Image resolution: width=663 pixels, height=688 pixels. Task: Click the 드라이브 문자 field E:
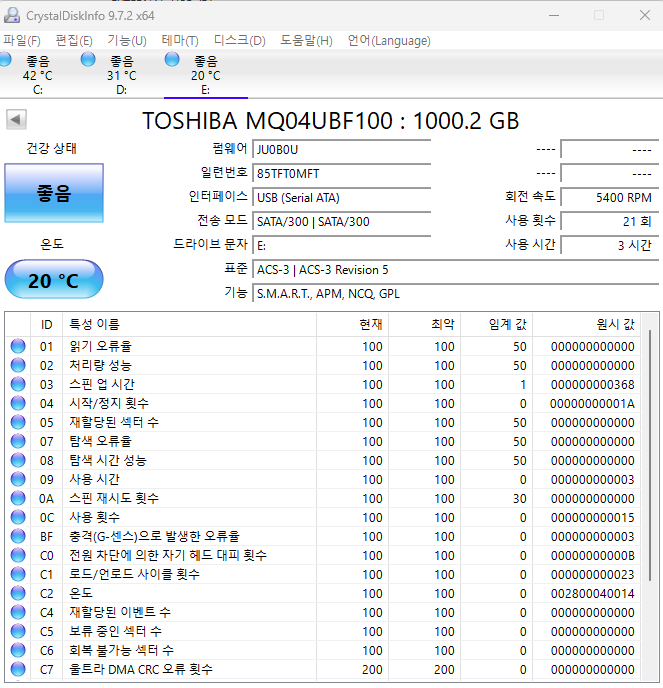(x=342, y=246)
